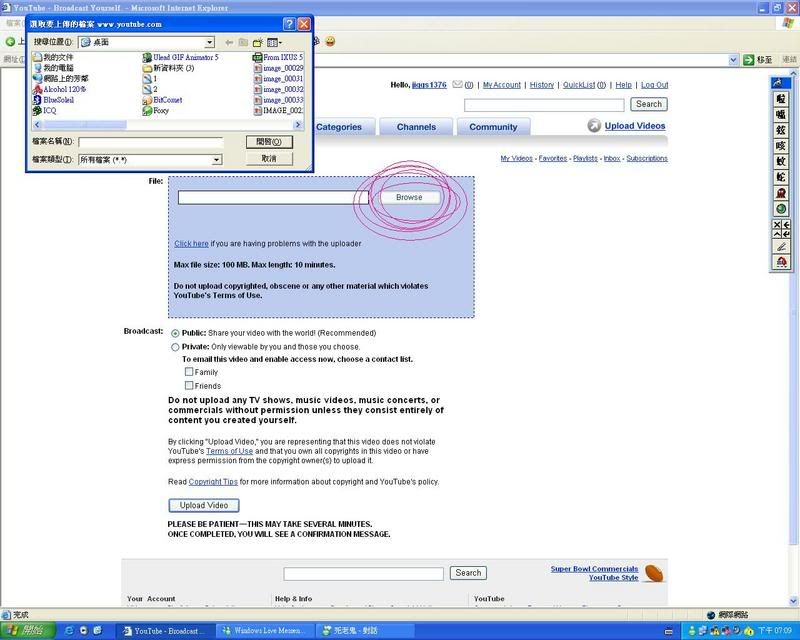Click the file list horizontal scrollbar thumb
The height and width of the screenshot is (640, 800).
(x=85, y=125)
